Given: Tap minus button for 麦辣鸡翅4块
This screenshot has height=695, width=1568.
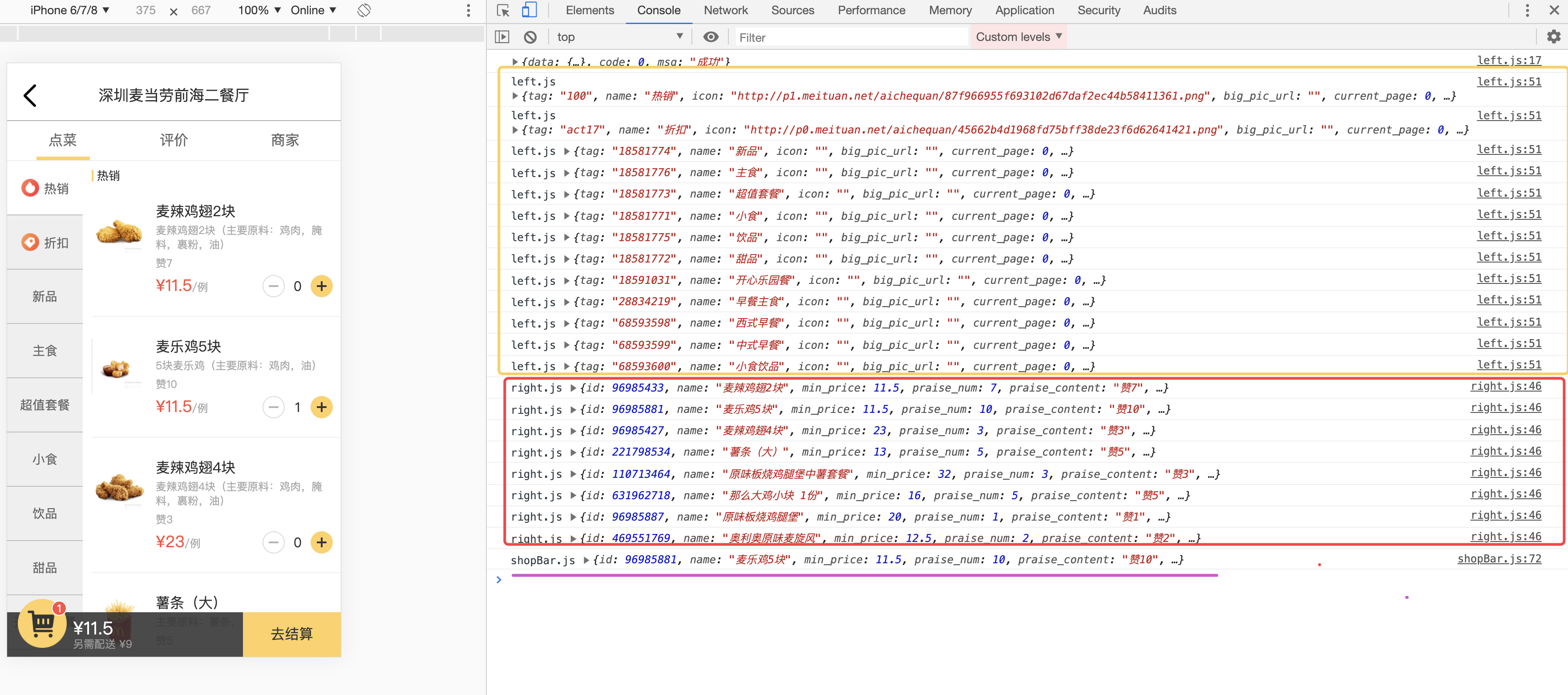Looking at the screenshot, I should click(273, 542).
